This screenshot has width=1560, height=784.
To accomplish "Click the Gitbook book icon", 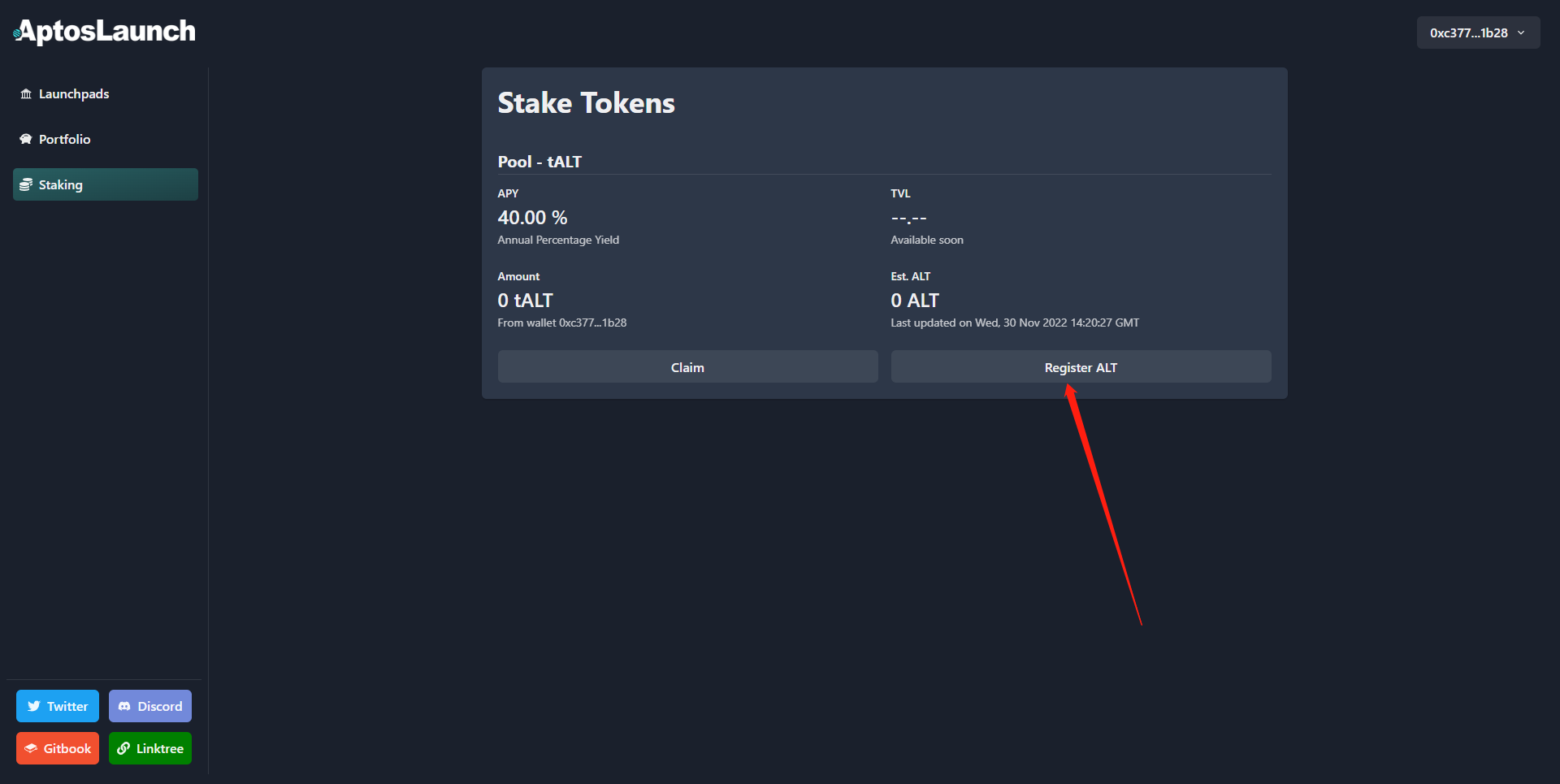I will click(31, 749).
